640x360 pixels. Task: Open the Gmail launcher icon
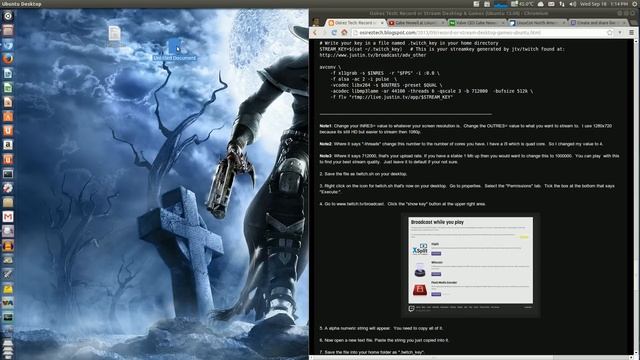click(8, 216)
